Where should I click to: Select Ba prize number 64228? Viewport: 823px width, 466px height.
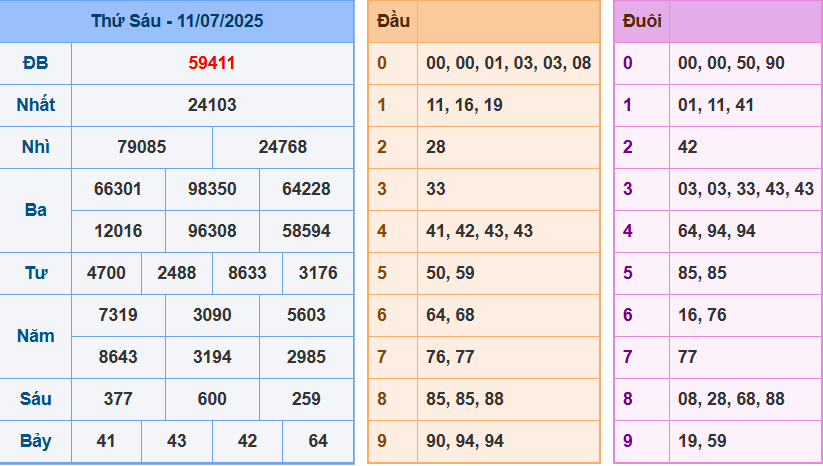307,189
